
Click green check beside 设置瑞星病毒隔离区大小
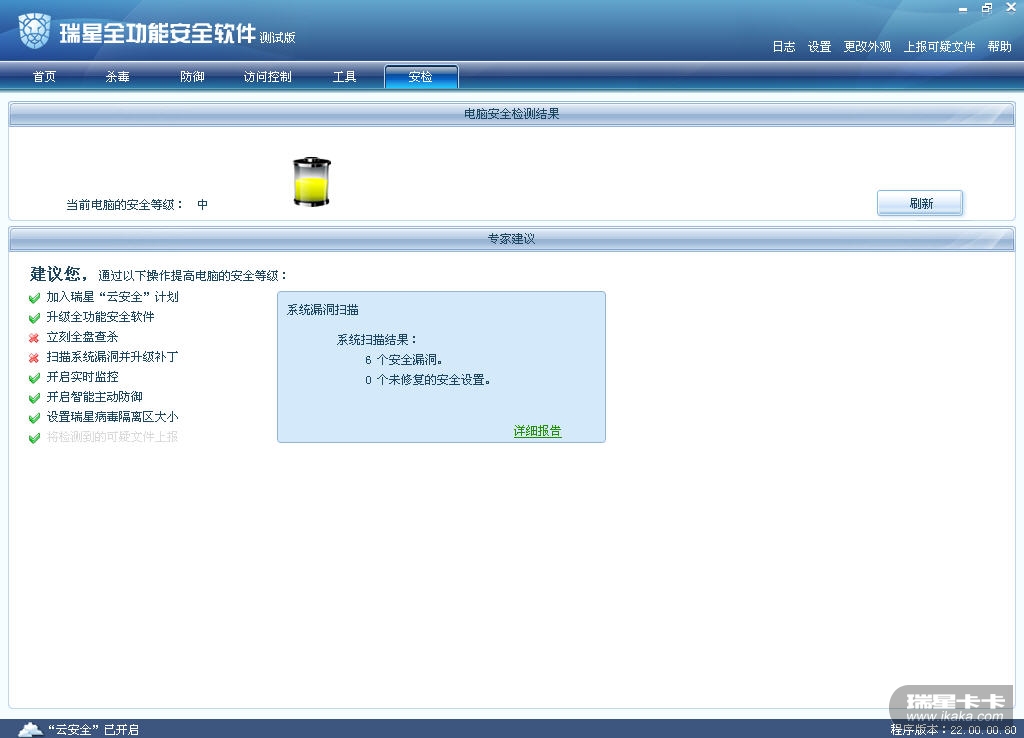(35, 418)
